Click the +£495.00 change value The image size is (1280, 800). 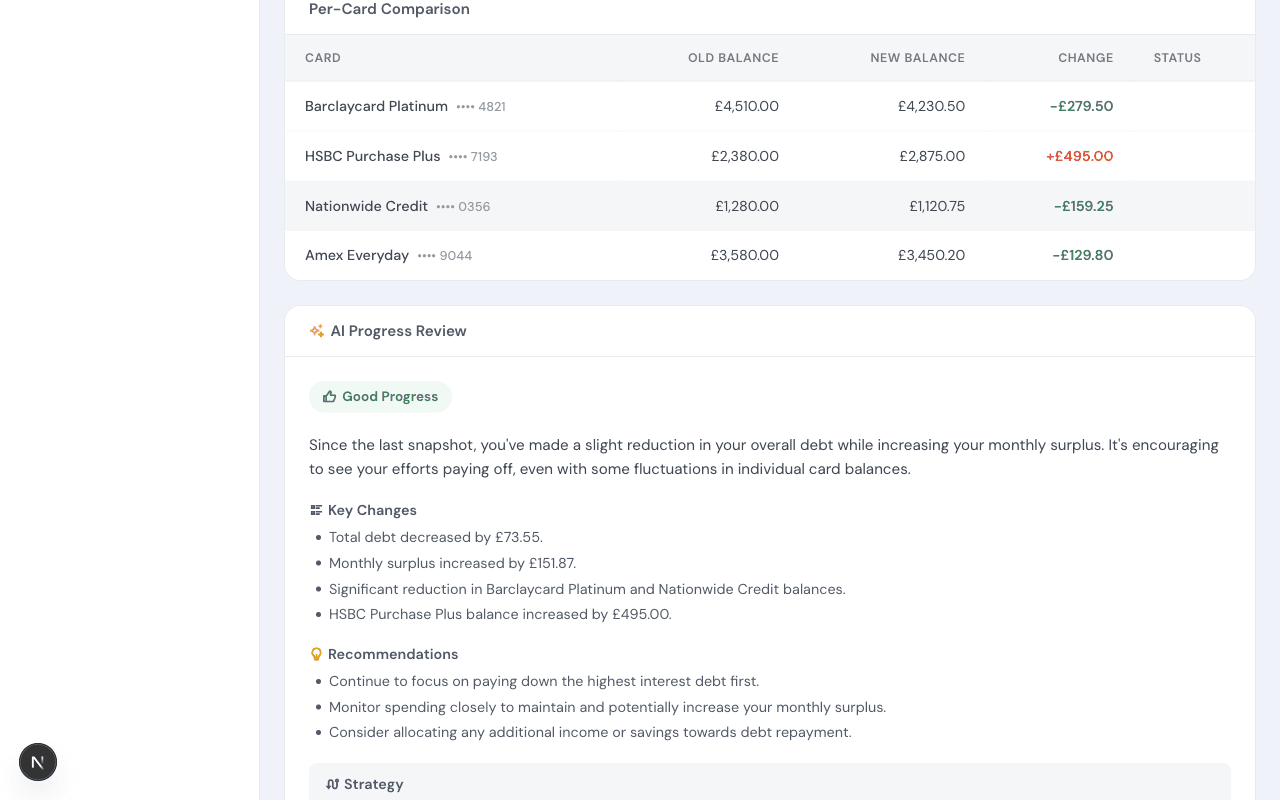1079,156
